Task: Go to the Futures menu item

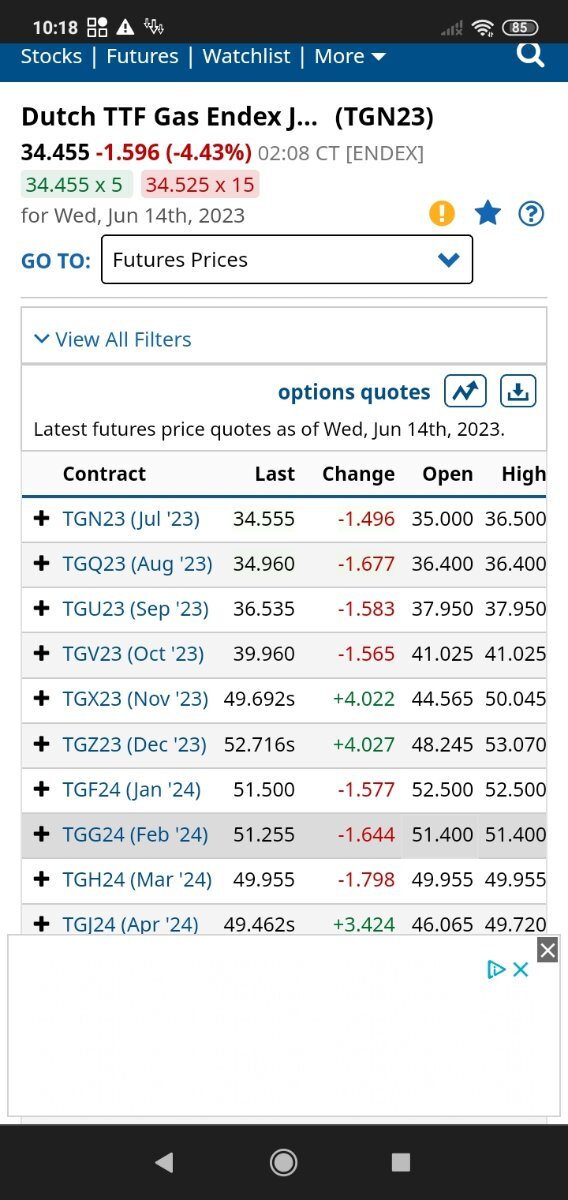Action: point(142,56)
